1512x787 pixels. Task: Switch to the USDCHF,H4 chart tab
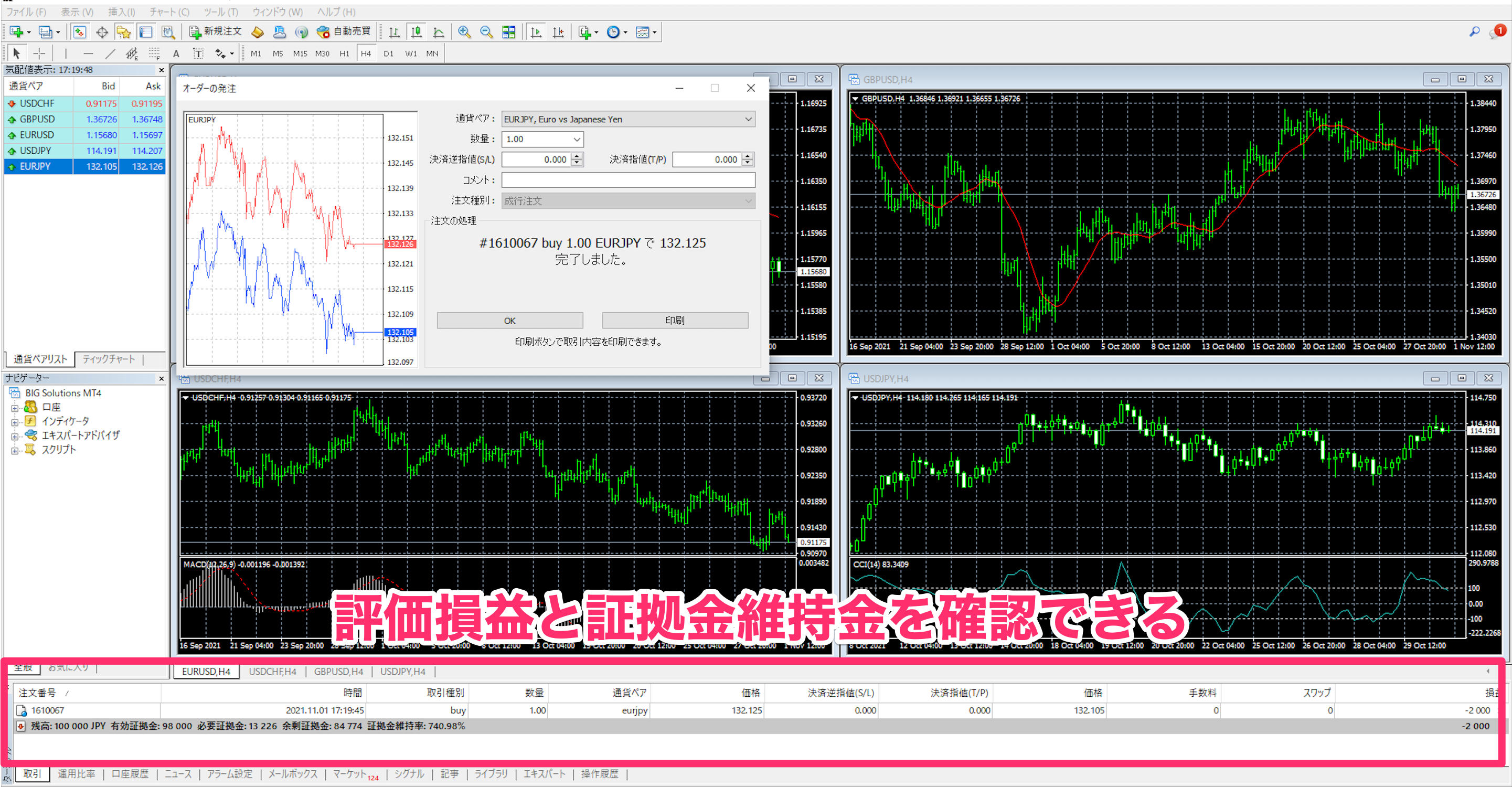coord(272,672)
